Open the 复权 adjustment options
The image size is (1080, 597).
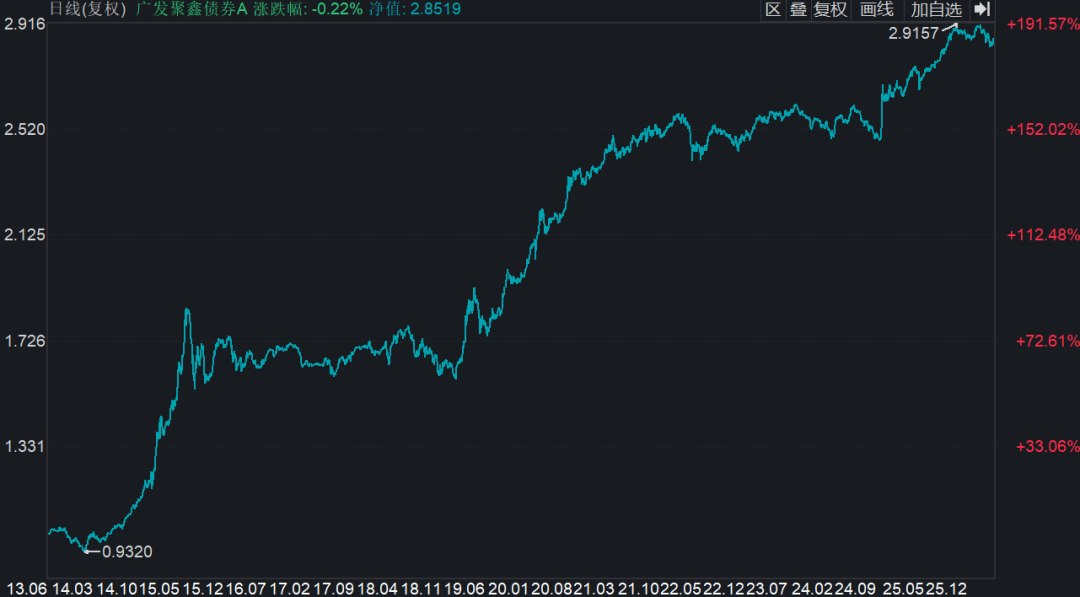click(x=830, y=10)
